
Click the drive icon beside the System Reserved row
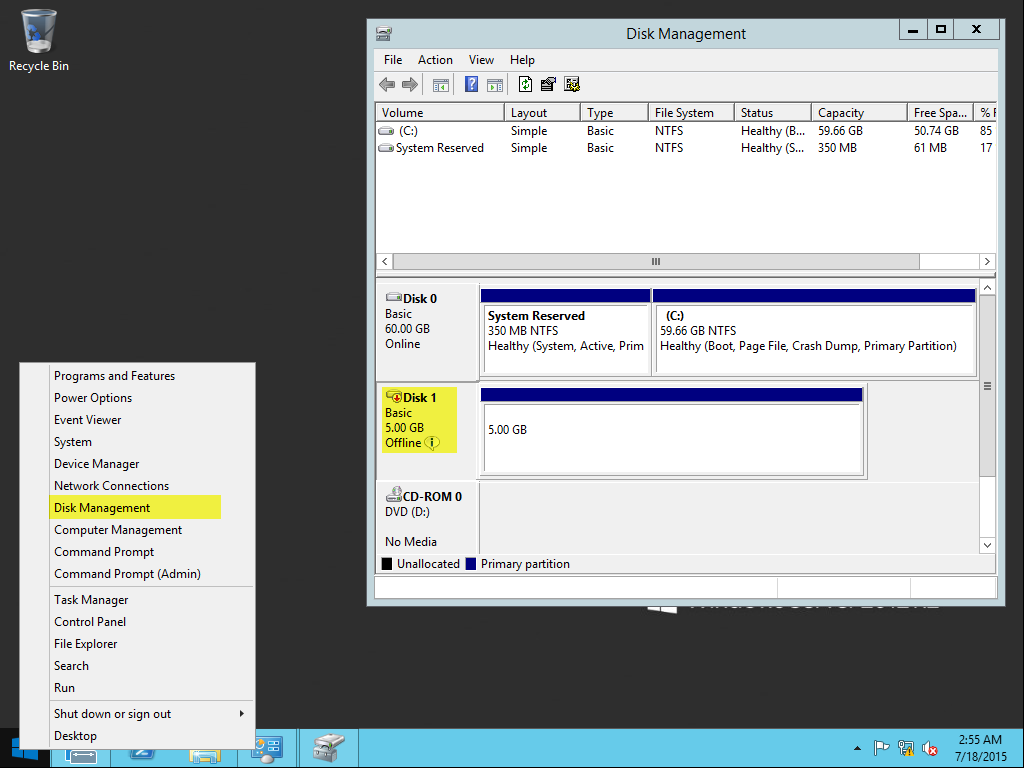tap(387, 148)
